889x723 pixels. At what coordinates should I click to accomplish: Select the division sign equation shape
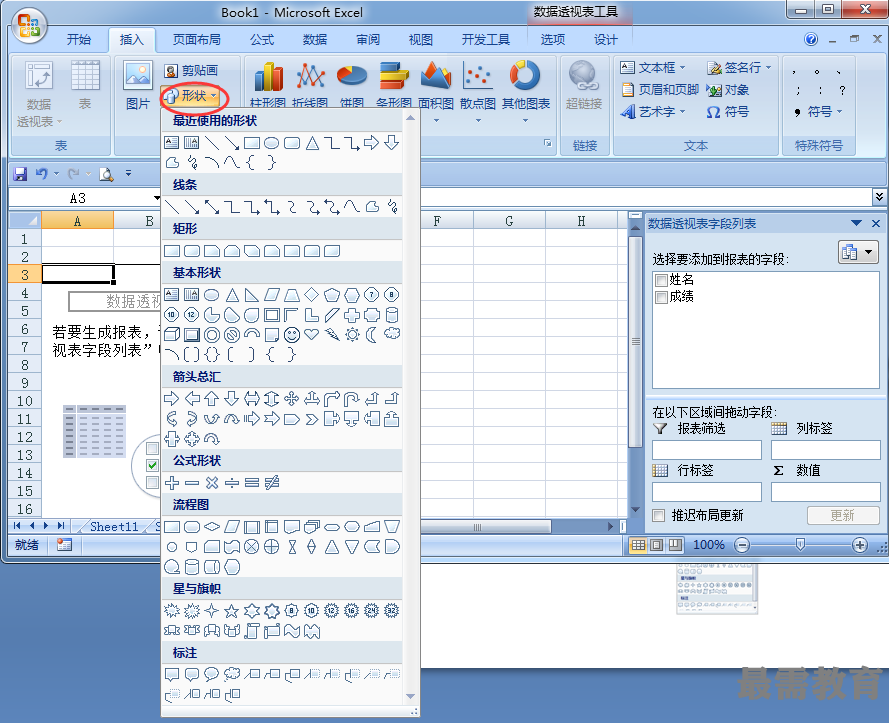coord(232,483)
